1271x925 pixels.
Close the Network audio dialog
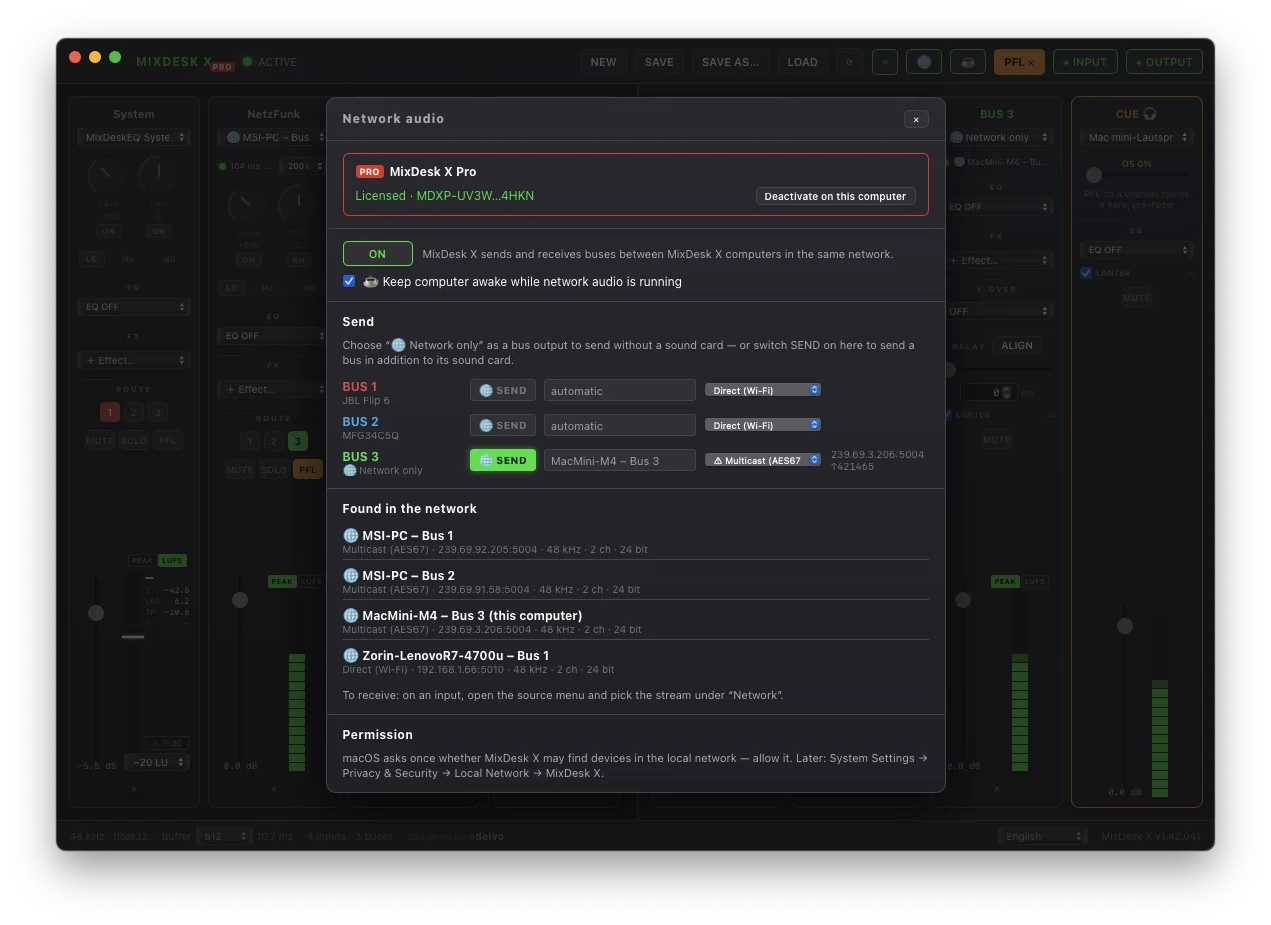click(916, 119)
